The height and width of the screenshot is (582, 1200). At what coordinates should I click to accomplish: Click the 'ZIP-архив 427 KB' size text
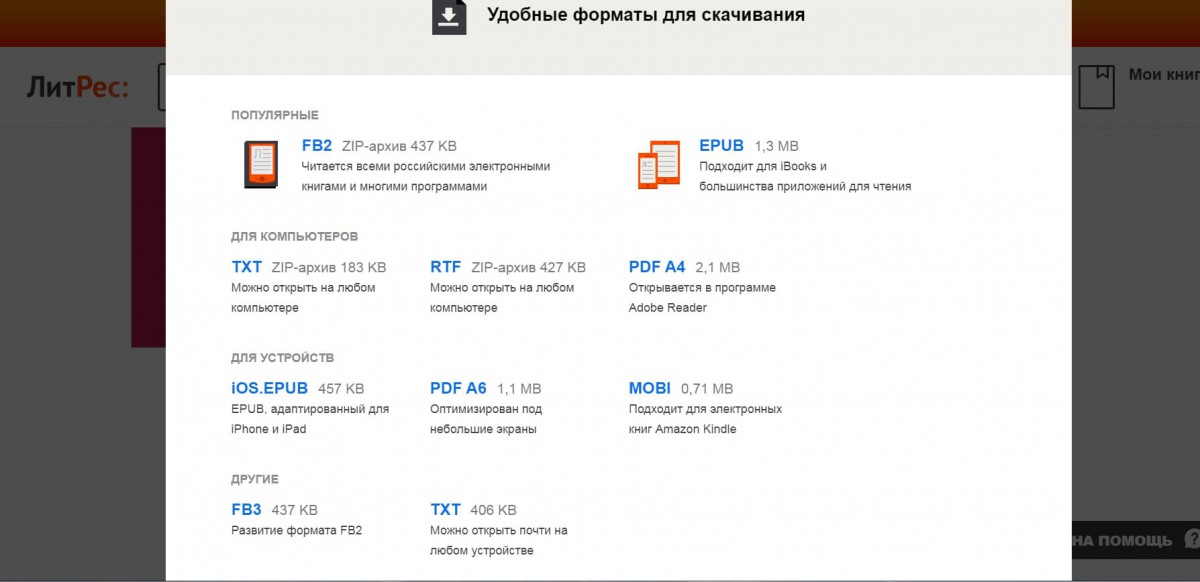[529, 267]
